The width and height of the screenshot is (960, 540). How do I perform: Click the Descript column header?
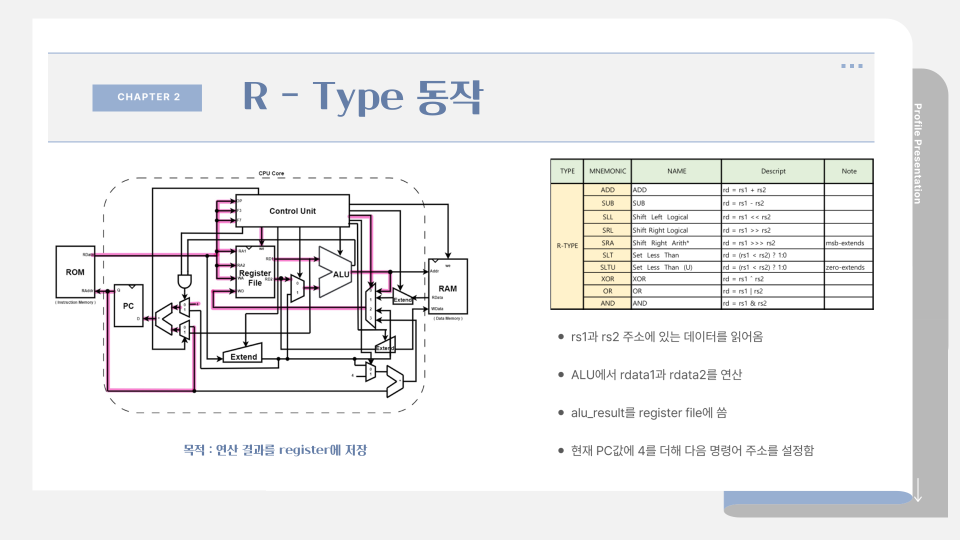coord(773,171)
